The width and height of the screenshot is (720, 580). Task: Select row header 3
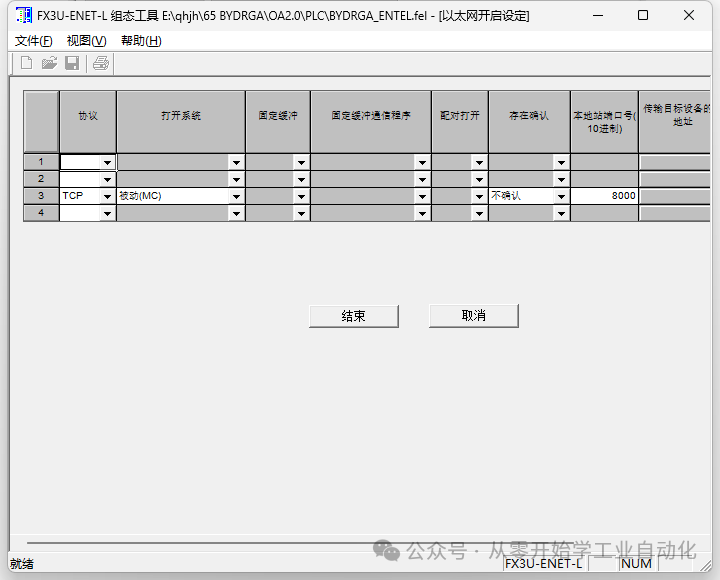coord(41,196)
